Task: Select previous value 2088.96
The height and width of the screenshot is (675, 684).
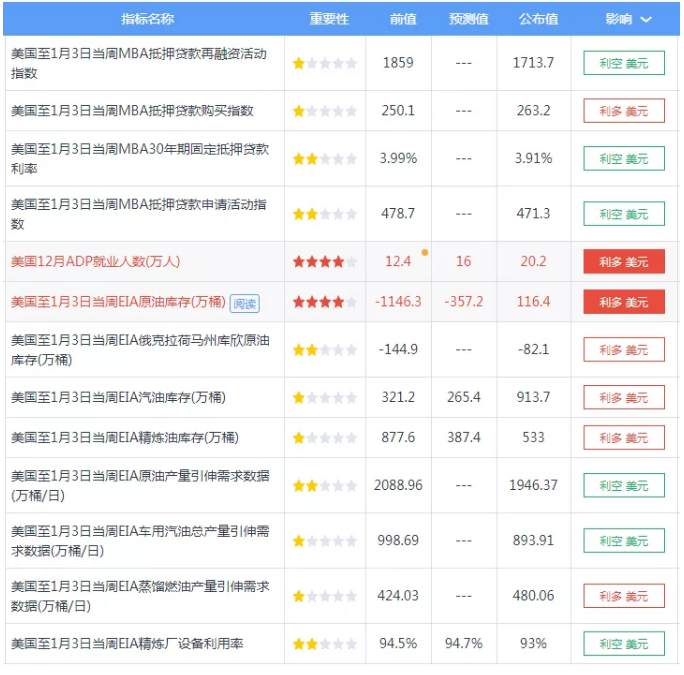Action: pyautogui.click(x=398, y=485)
